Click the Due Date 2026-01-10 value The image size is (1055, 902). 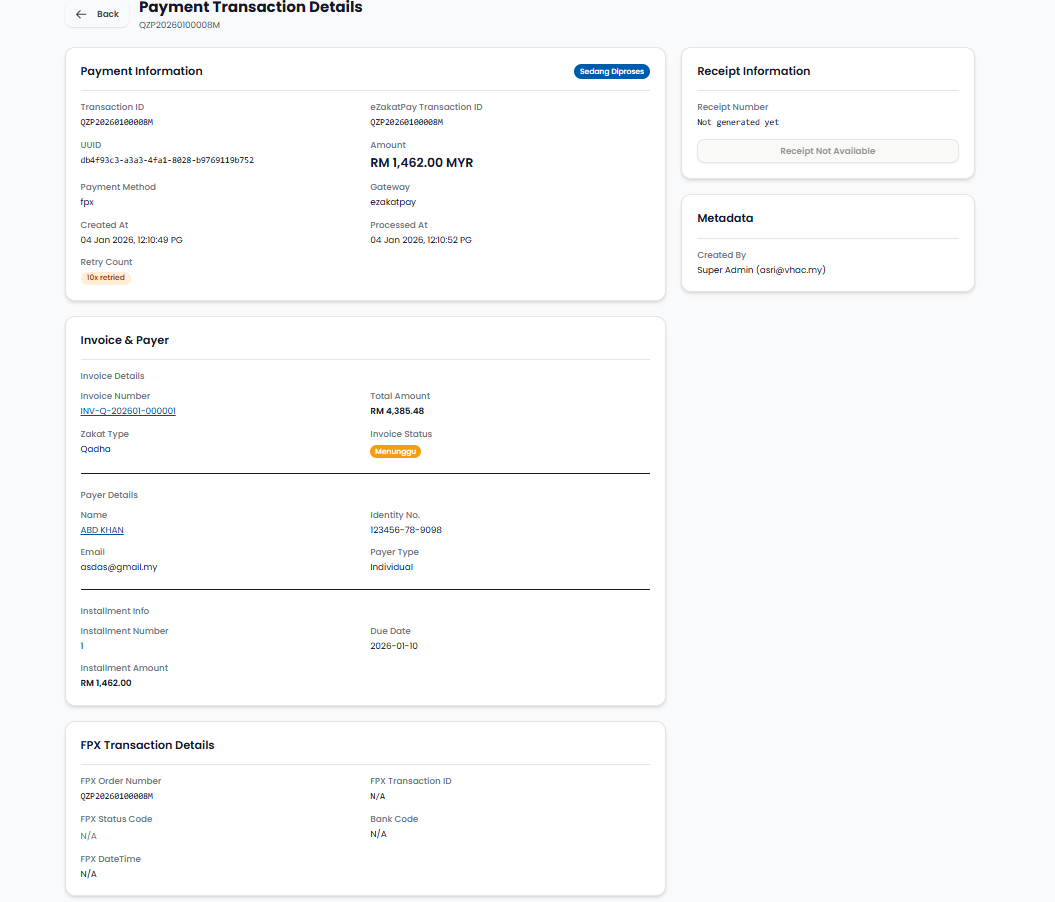[x=394, y=646]
